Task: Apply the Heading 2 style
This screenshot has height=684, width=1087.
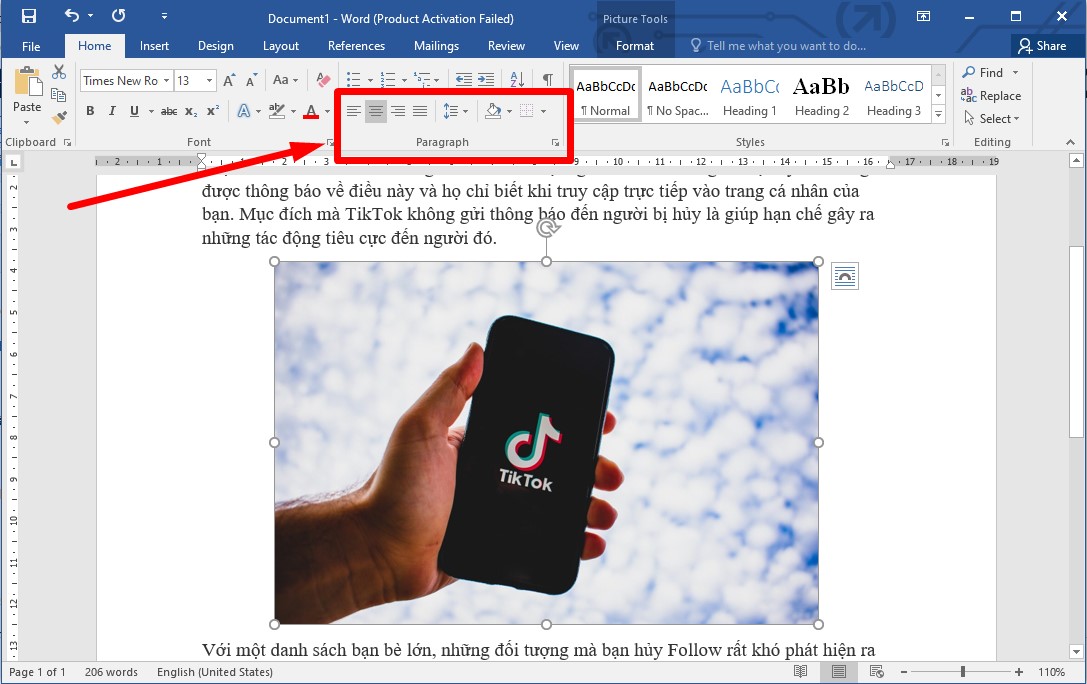Action: click(821, 96)
